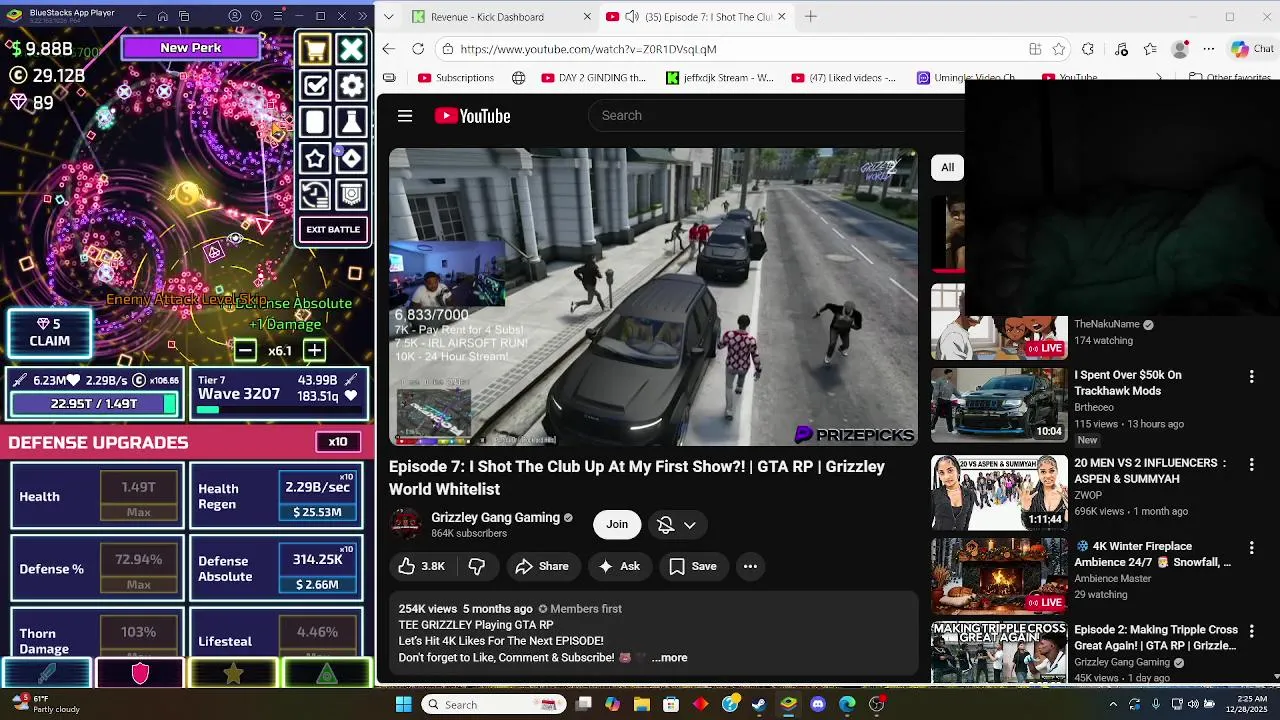Open a new browser tab
Viewport: 1280px width, 720px height.
point(811,16)
